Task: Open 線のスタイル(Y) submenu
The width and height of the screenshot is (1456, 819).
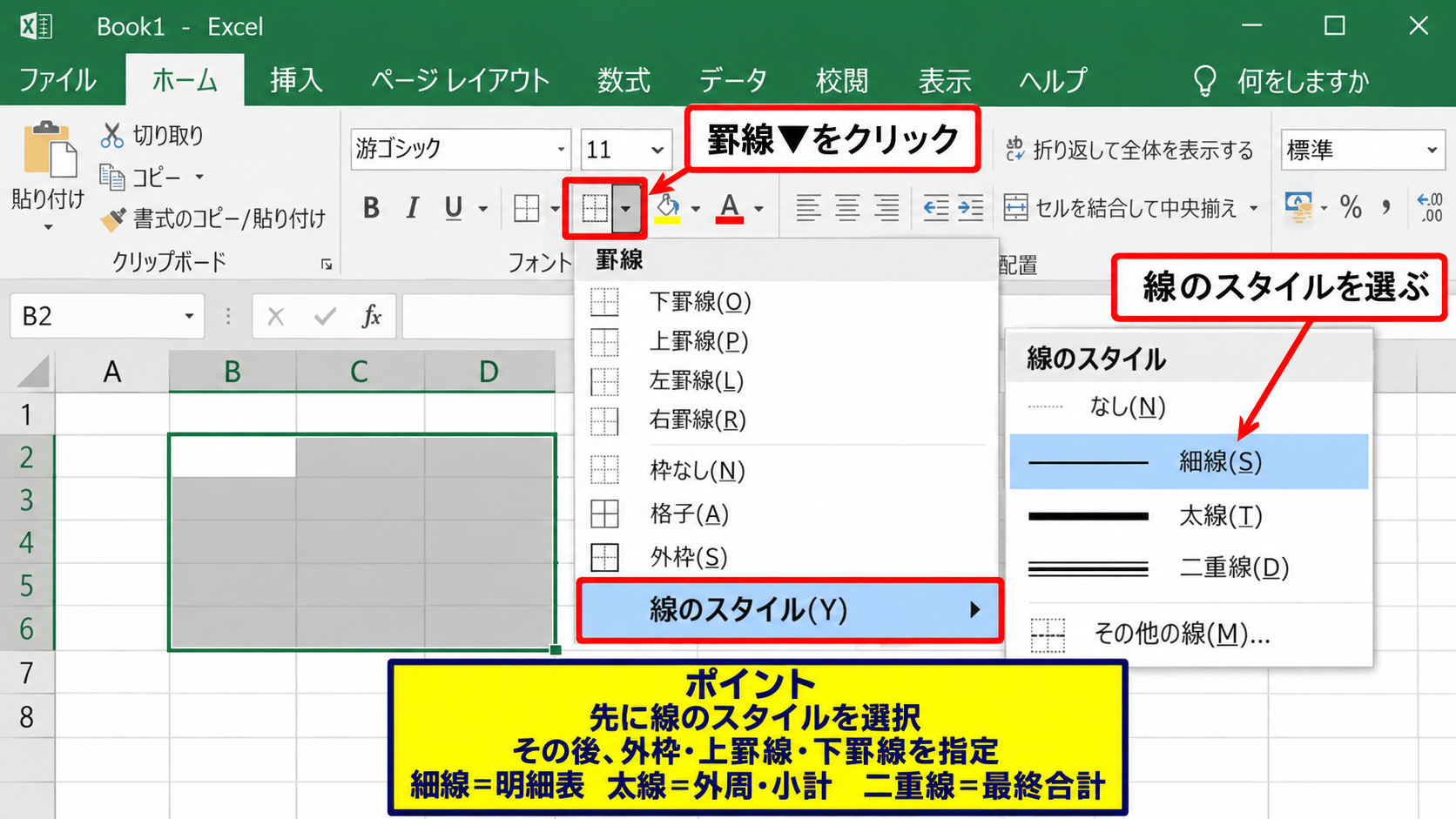Action: click(x=789, y=610)
